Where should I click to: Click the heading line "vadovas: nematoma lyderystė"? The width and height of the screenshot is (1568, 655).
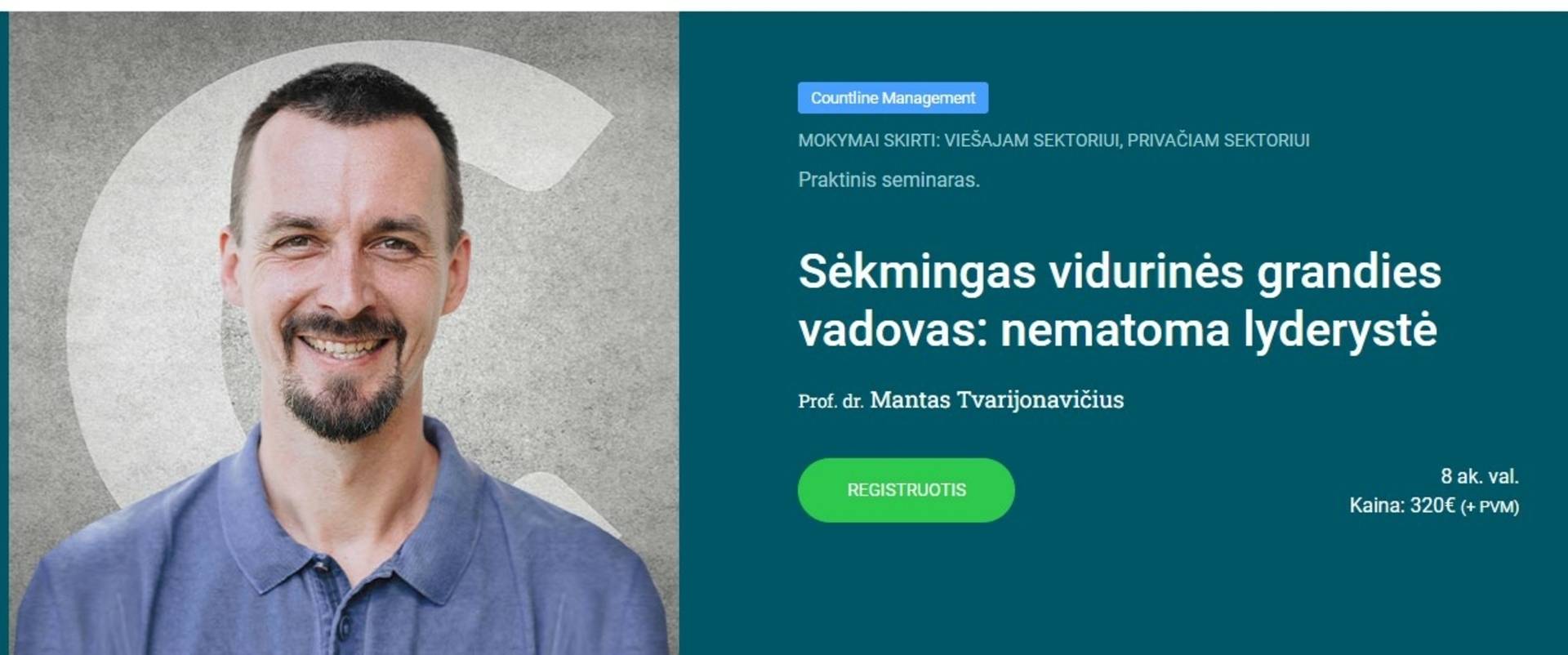point(1117,331)
